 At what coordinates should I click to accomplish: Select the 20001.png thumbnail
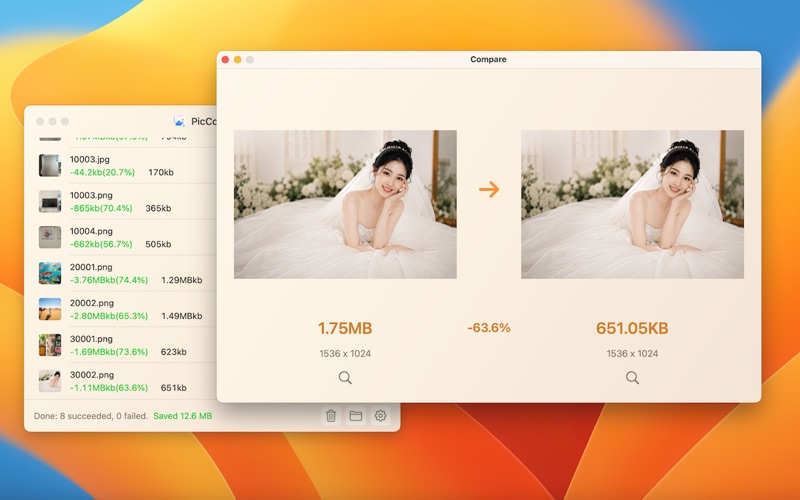tap(50, 273)
